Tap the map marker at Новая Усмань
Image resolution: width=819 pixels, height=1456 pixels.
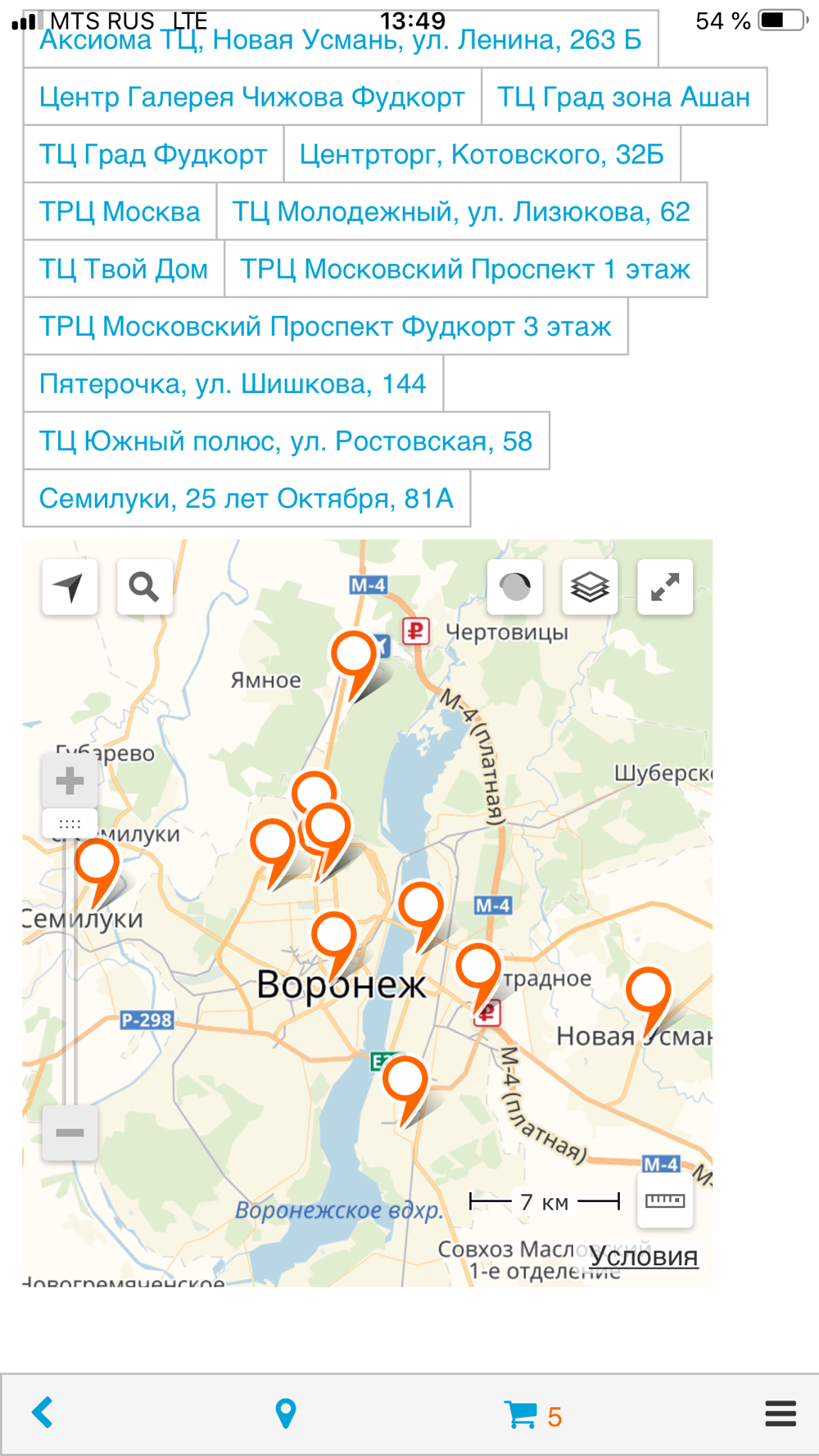point(649,991)
